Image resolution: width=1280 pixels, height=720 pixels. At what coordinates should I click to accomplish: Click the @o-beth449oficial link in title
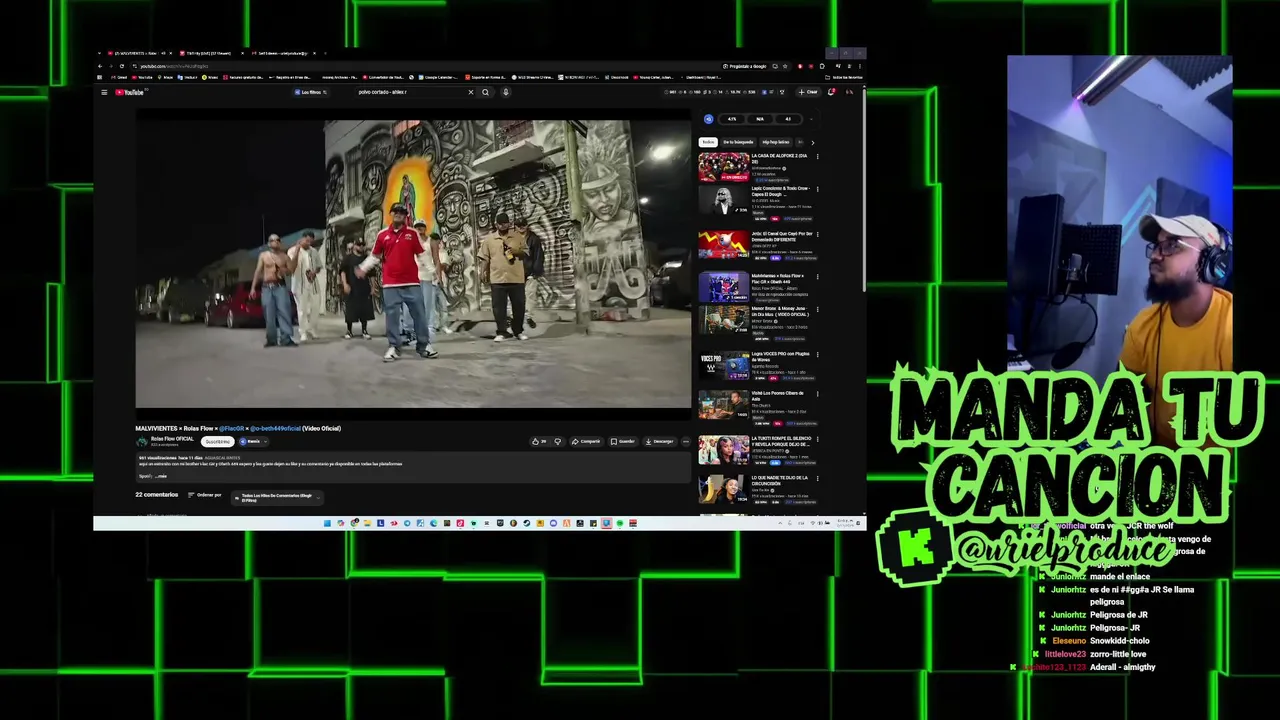(x=275, y=428)
